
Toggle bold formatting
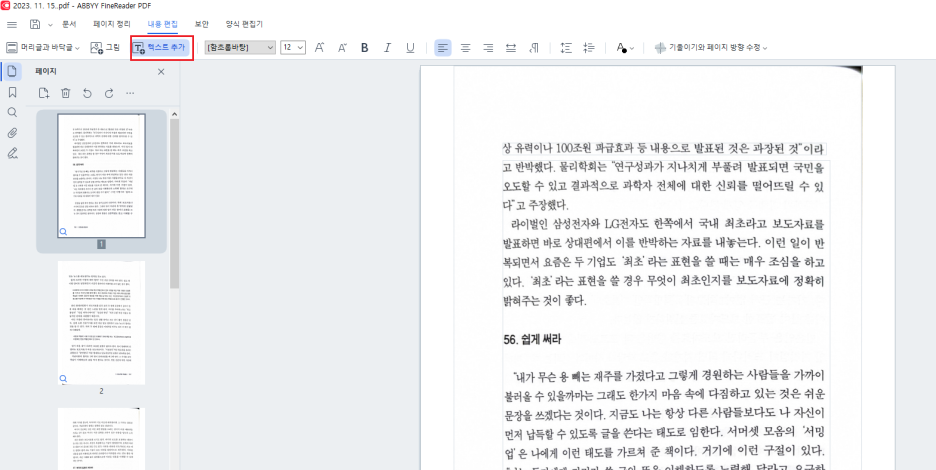coord(365,48)
